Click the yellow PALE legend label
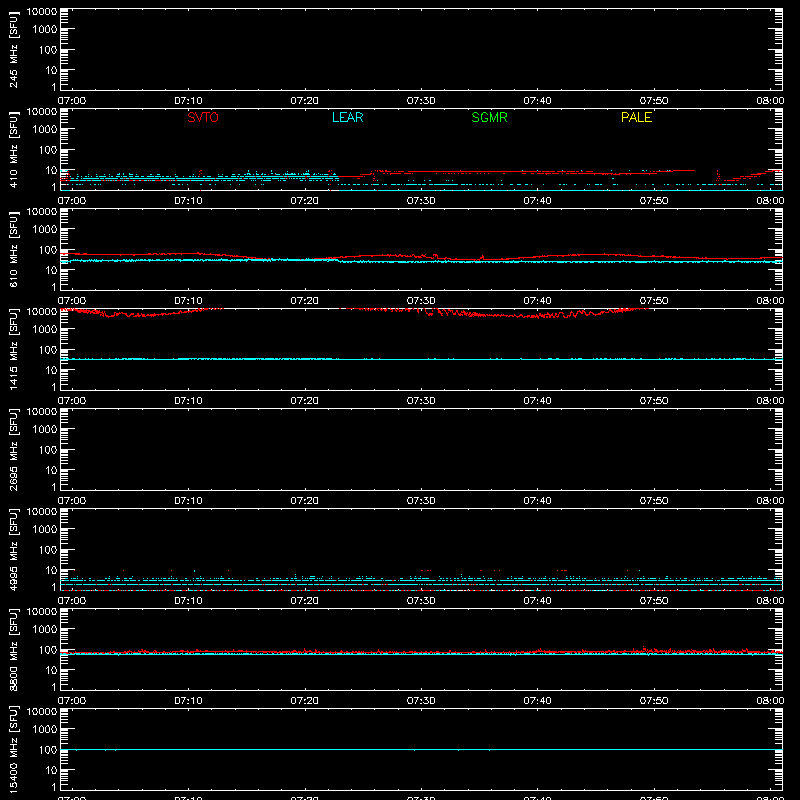Image resolution: width=800 pixels, height=800 pixels. click(x=636, y=117)
